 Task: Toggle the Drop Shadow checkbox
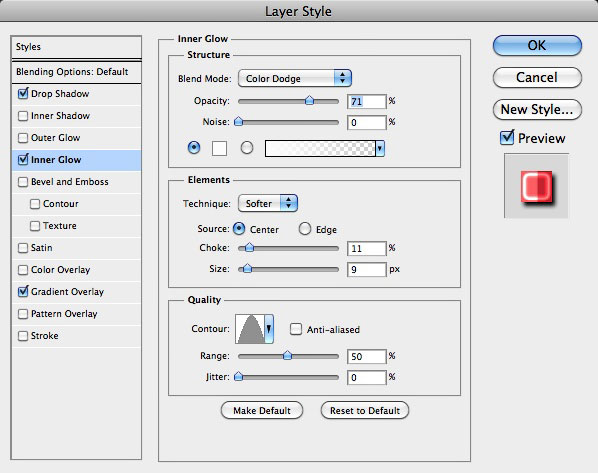click(x=23, y=94)
